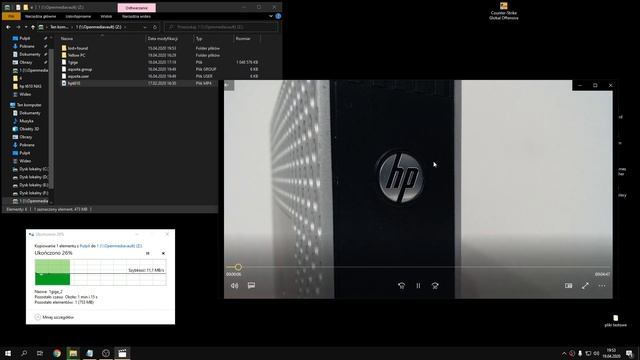Click the navigation pane scrollbar

tap(51, 120)
